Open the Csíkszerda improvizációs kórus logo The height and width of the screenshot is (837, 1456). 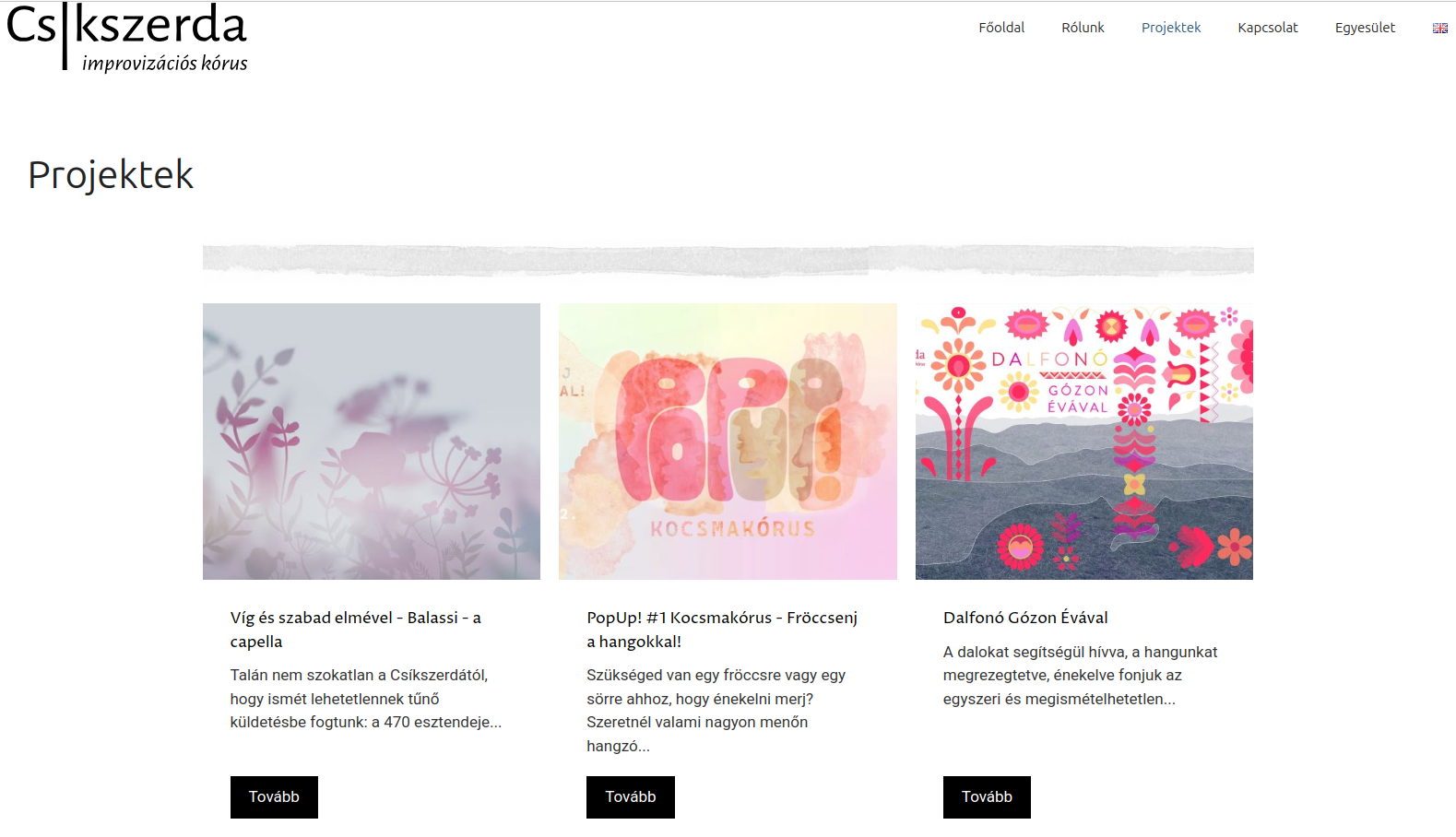[127, 37]
